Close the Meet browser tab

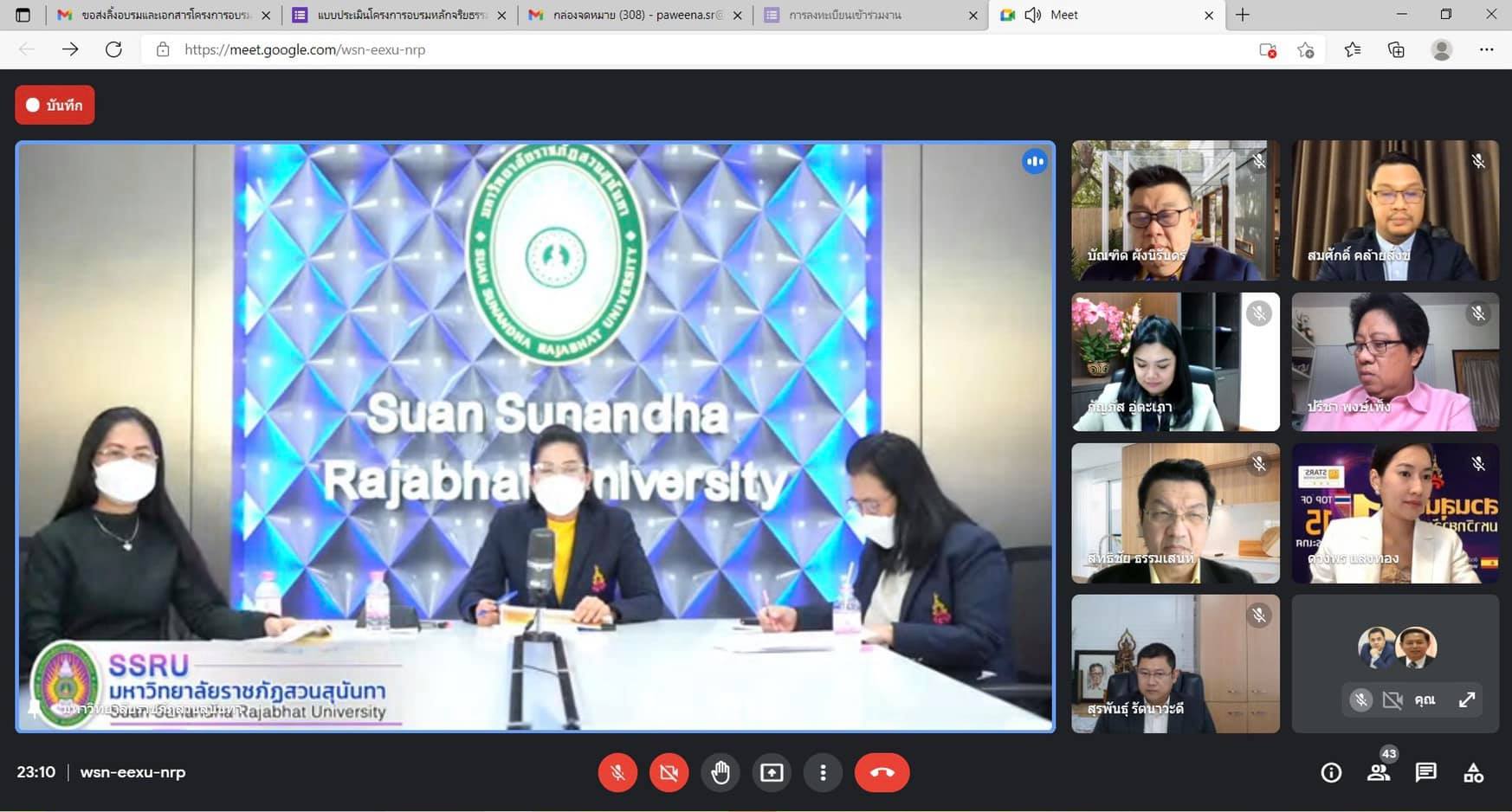coord(1209,15)
